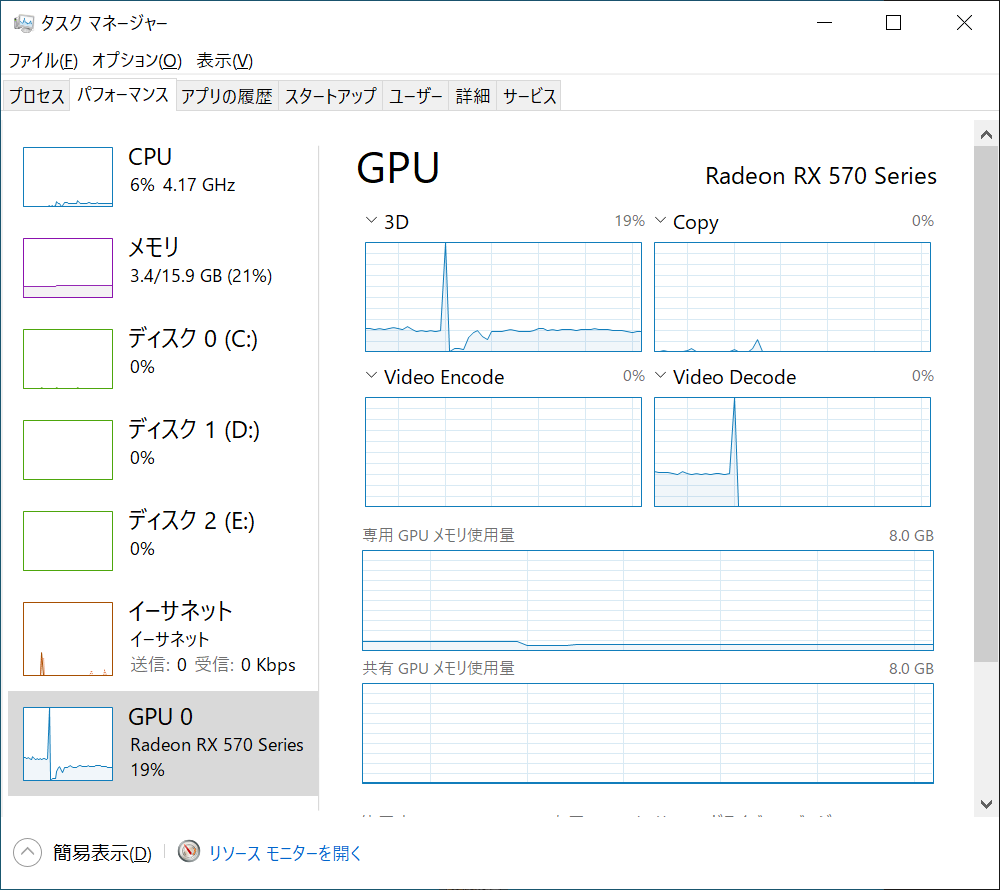This screenshot has width=1000, height=890.
Task: Switch to the スタートアップ tab
Action: coord(330,96)
